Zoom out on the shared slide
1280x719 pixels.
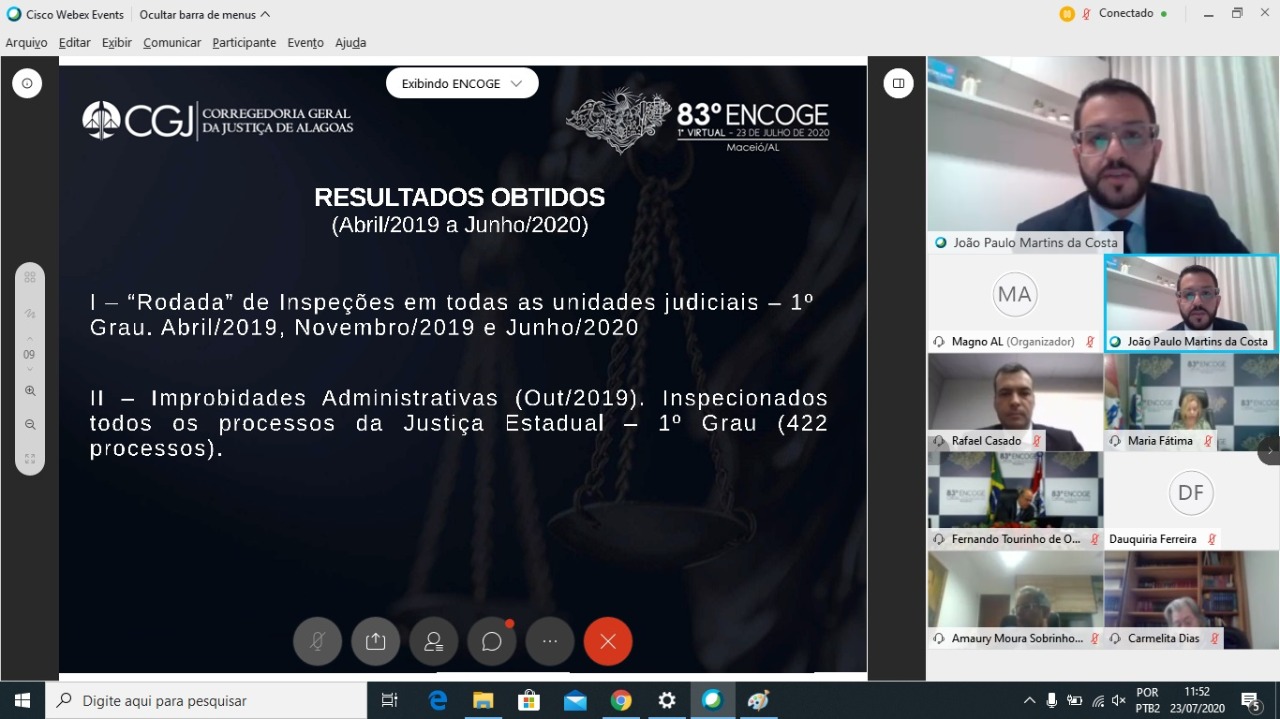point(30,425)
